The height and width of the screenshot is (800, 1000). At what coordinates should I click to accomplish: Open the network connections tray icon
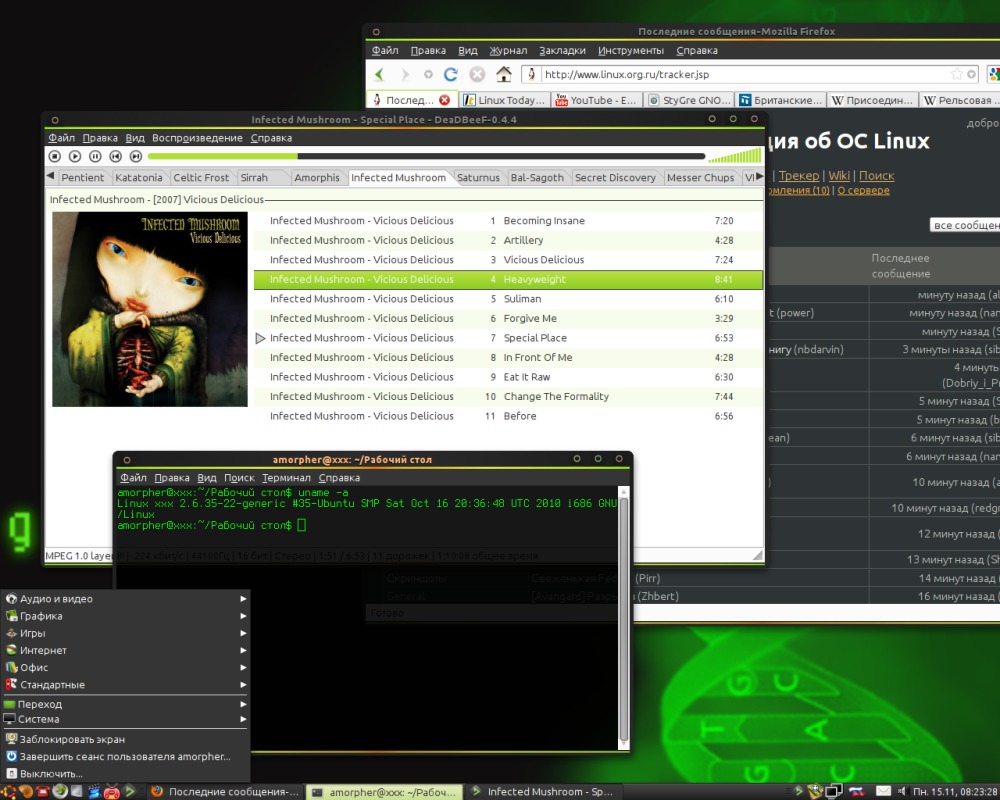pyautogui.click(x=833, y=792)
